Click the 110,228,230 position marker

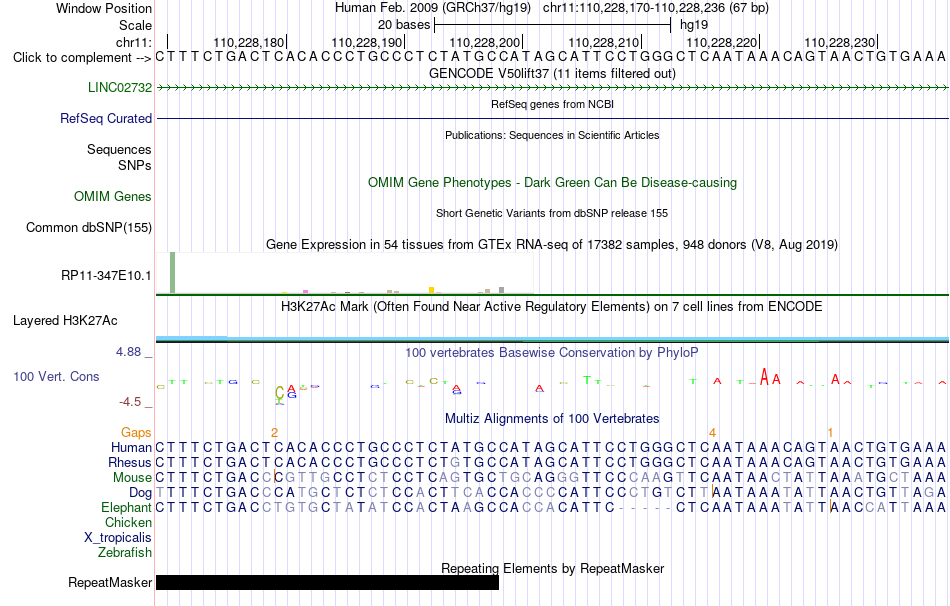pyautogui.click(x=840, y=42)
